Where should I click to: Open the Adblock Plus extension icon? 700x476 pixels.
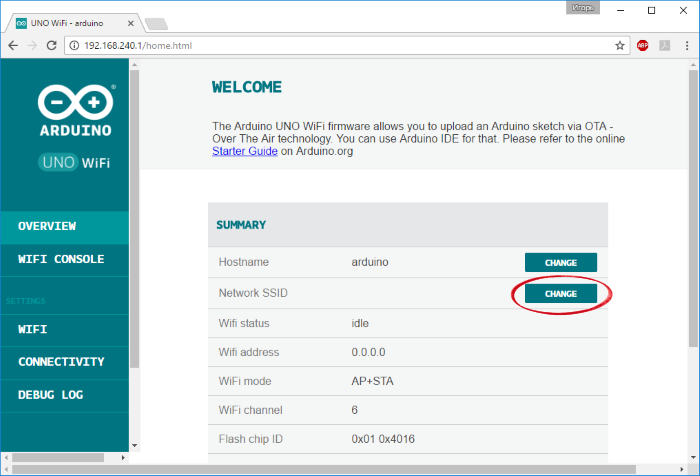pos(642,45)
